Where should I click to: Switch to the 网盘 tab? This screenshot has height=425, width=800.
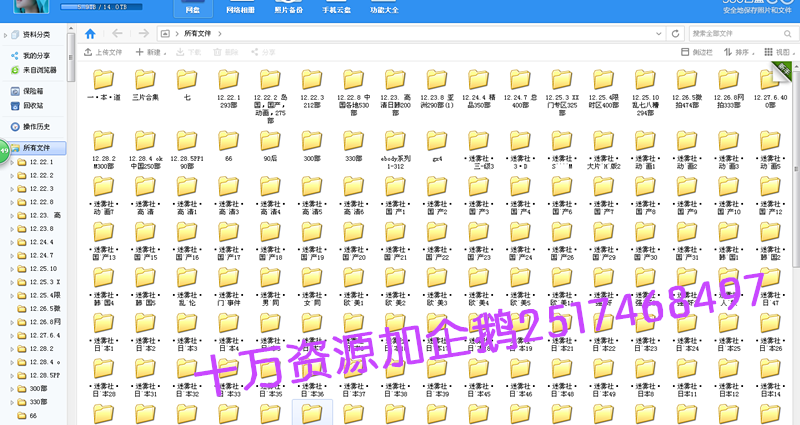[x=192, y=9]
